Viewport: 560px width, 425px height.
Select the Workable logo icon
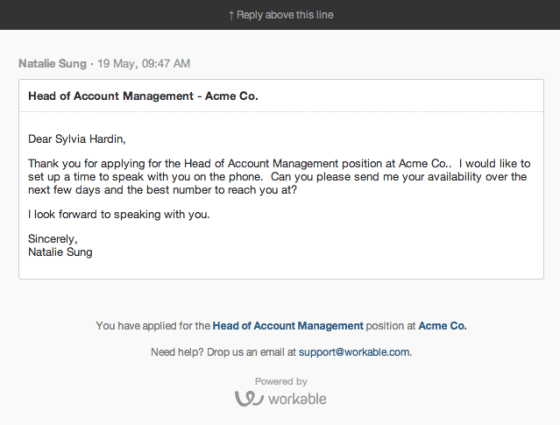pos(249,398)
